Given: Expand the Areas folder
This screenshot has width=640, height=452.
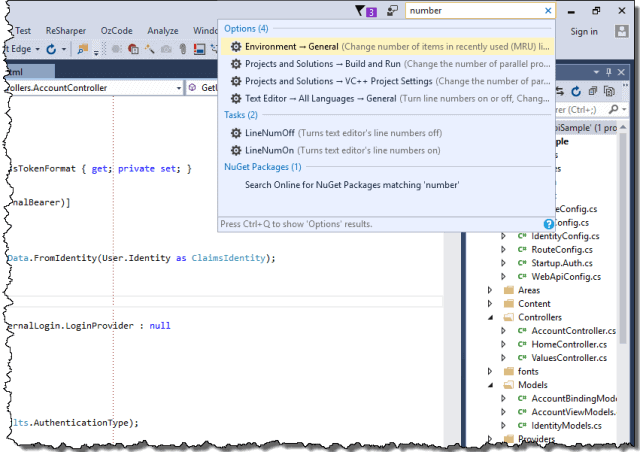Looking at the screenshot, I should (x=490, y=290).
